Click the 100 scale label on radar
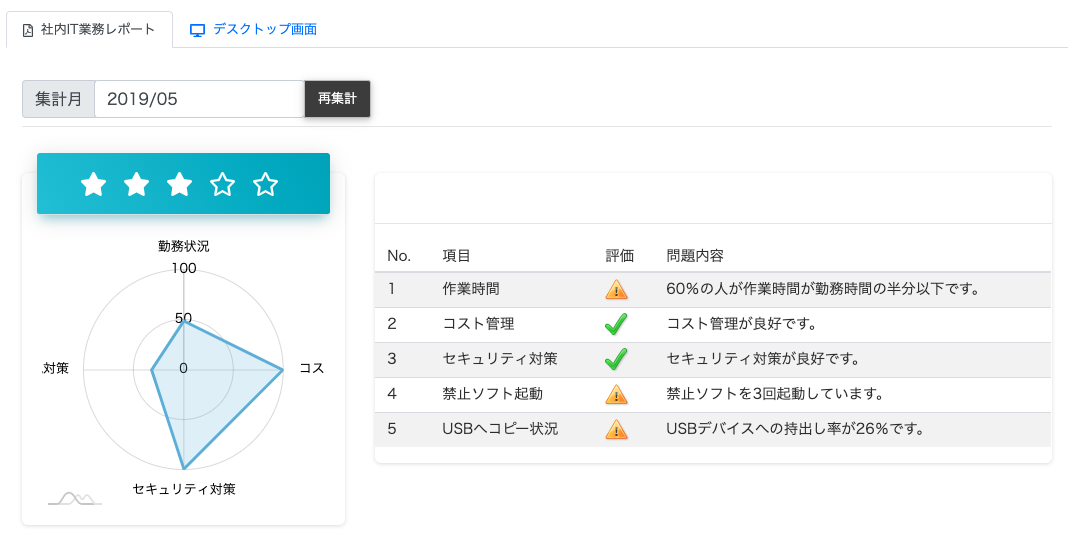Screen dimensions: 1070x545 184,268
